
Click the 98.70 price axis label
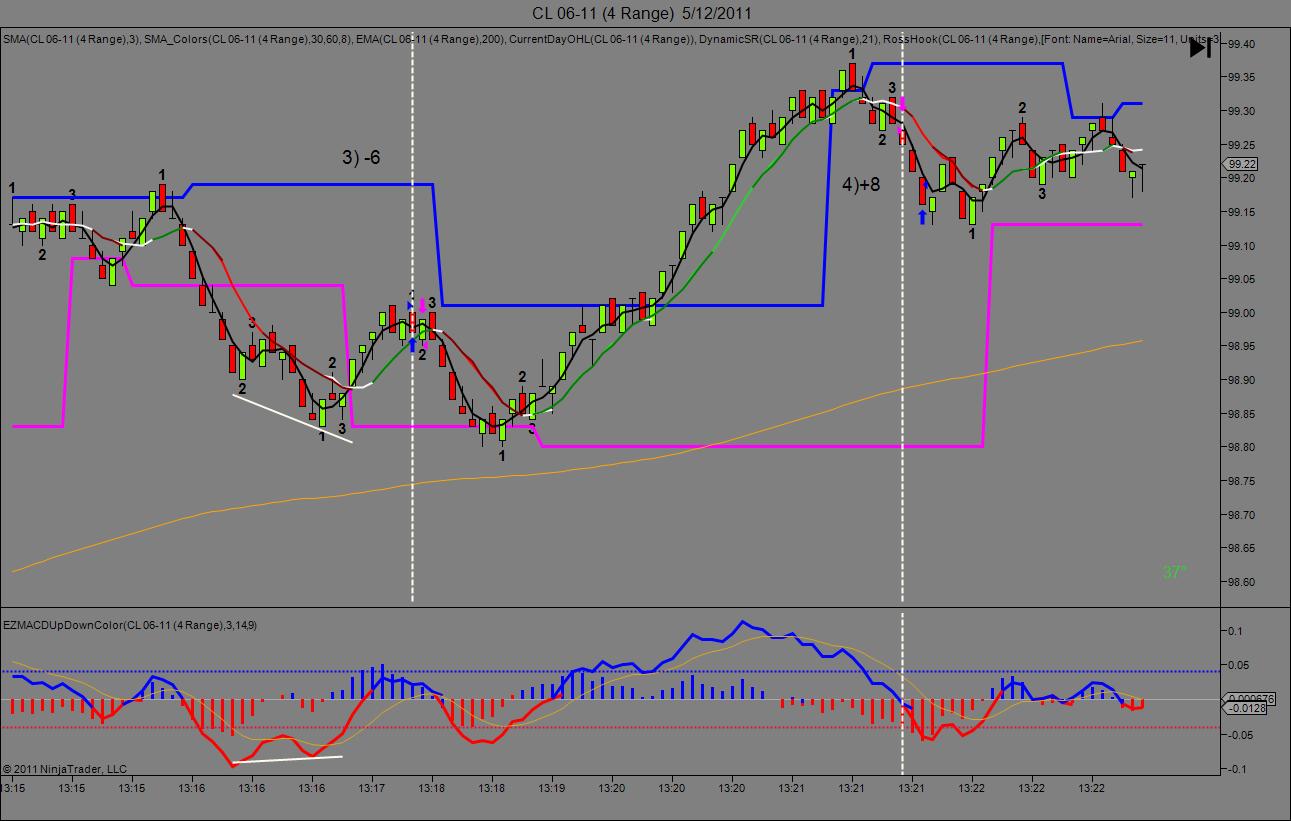[1243, 515]
